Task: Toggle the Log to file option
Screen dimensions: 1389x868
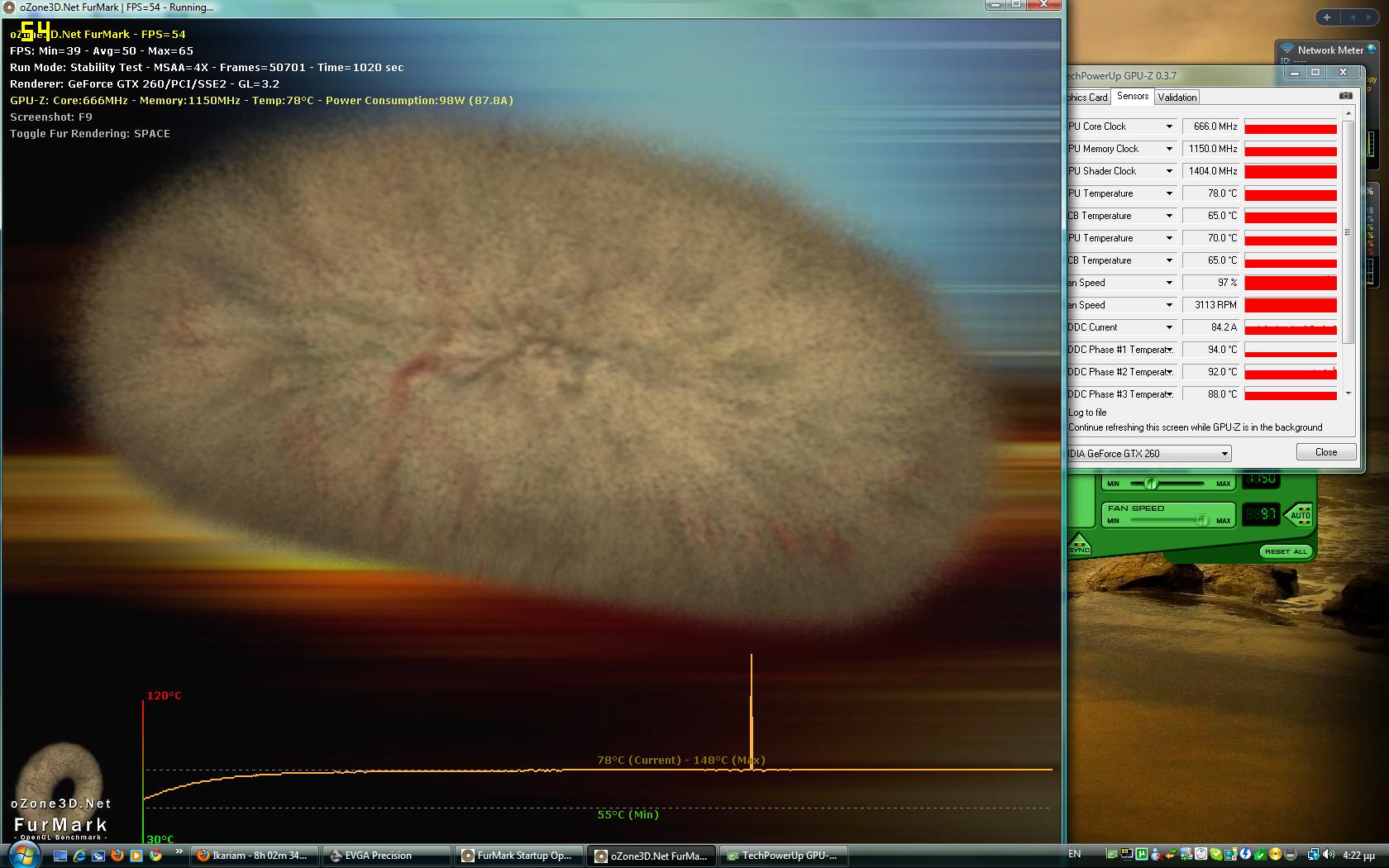Action: pyautogui.click(x=1087, y=413)
